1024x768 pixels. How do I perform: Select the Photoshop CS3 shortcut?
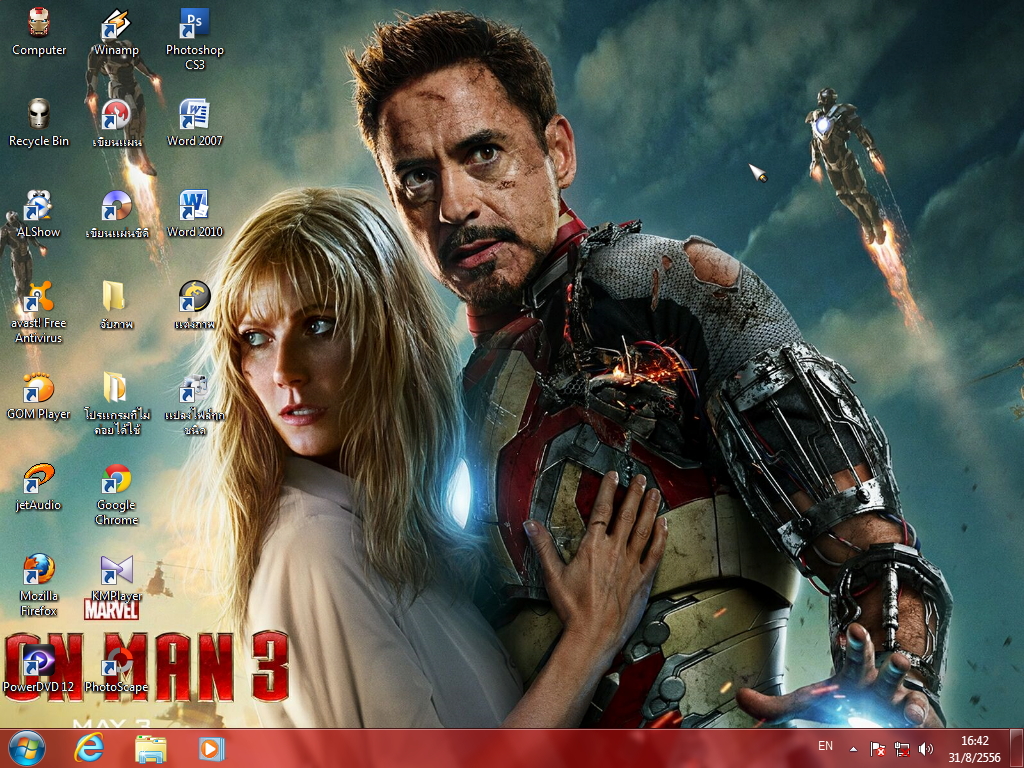coord(195,39)
